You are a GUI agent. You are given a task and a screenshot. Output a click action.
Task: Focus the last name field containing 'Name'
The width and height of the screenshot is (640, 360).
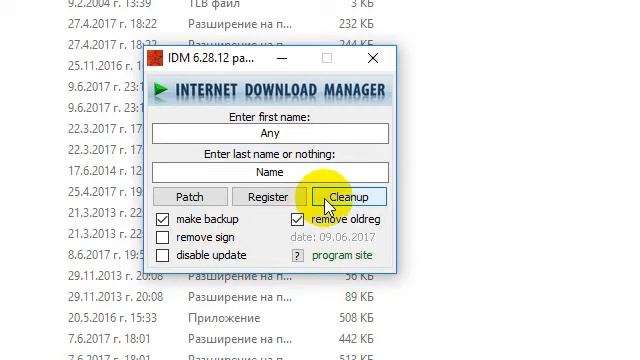coord(270,172)
